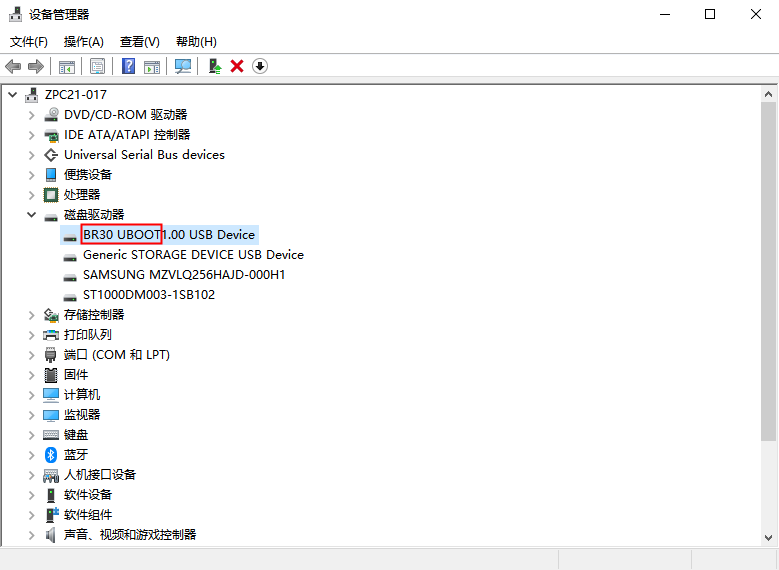Click the red X uninstall device icon
The height and width of the screenshot is (570, 779).
click(x=237, y=66)
